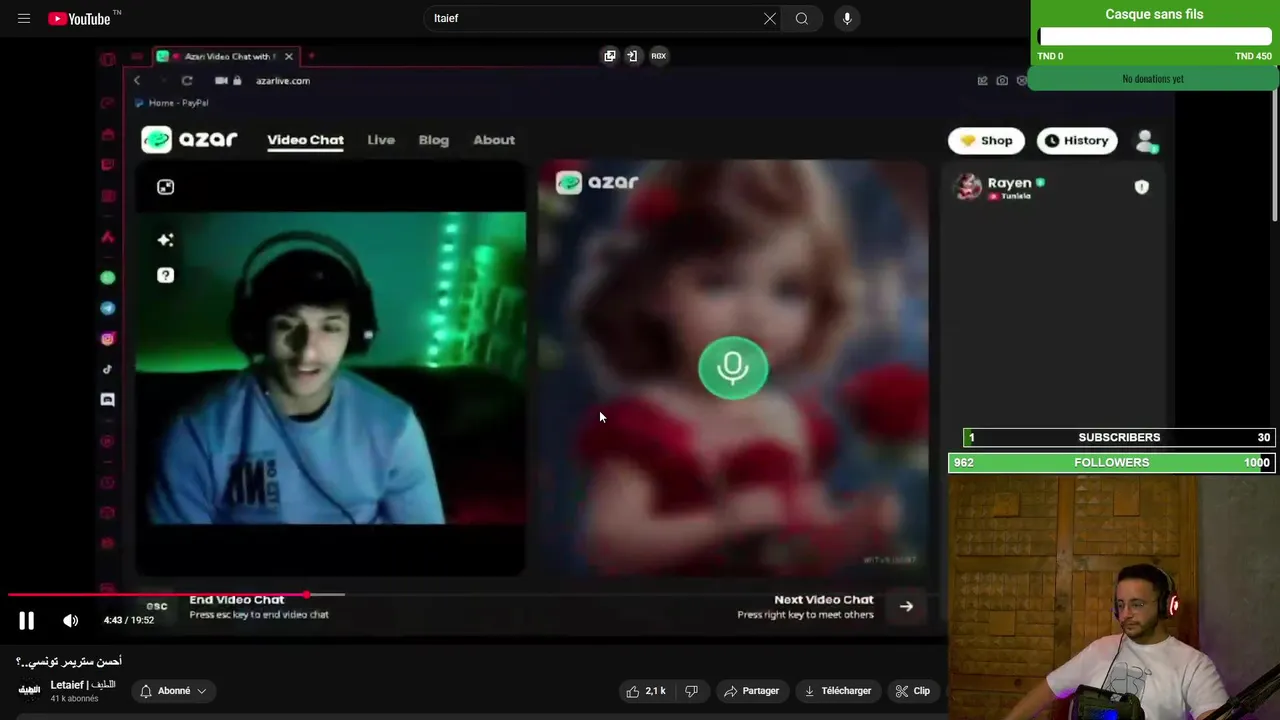
Task: Dislike the video with thumbs down
Action: (x=691, y=691)
